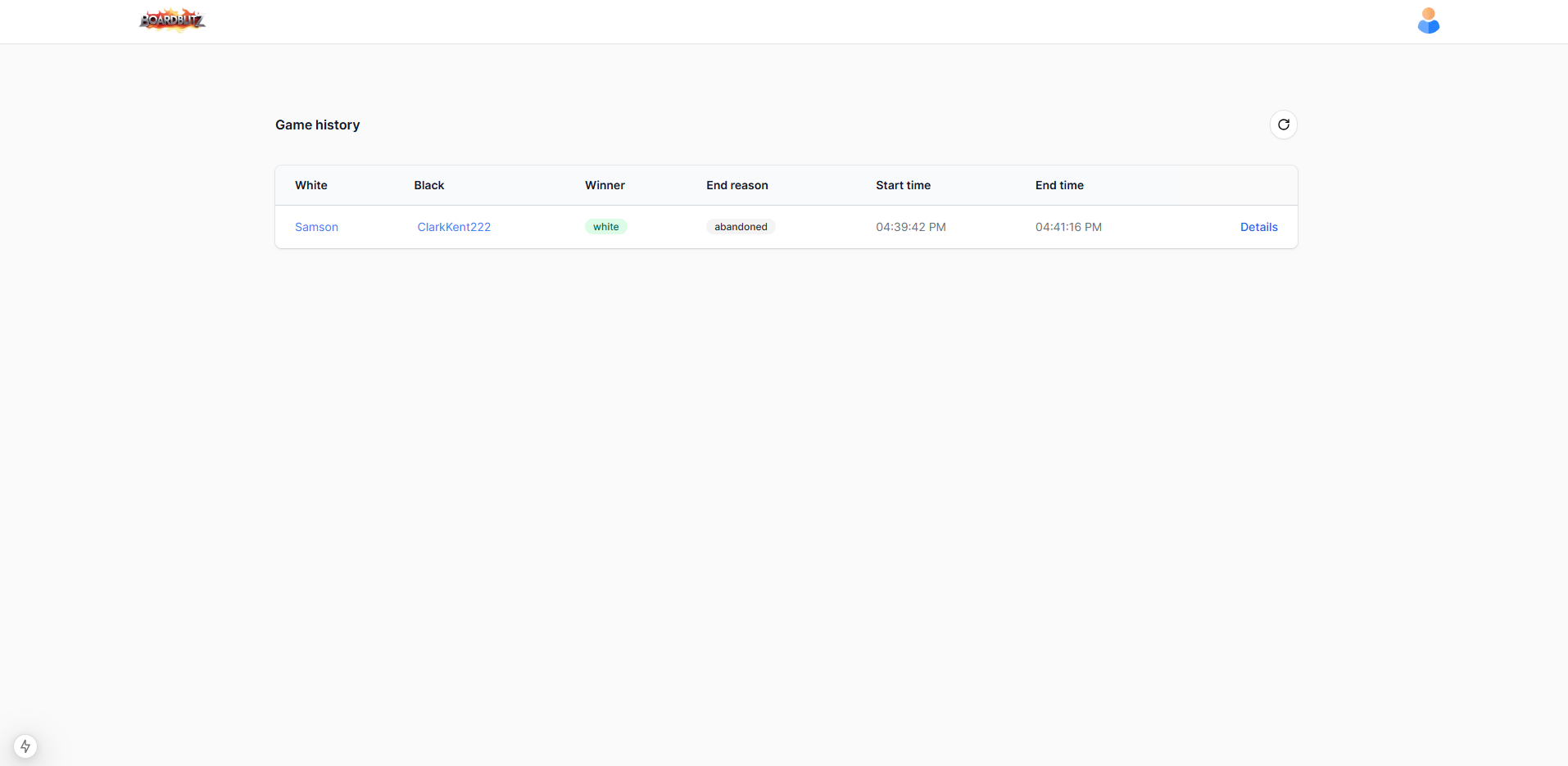Screen dimensions: 1568x766
Task: Select the end time 04:41:16 PM
Action: pyautogui.click(x=1068, y=227)
